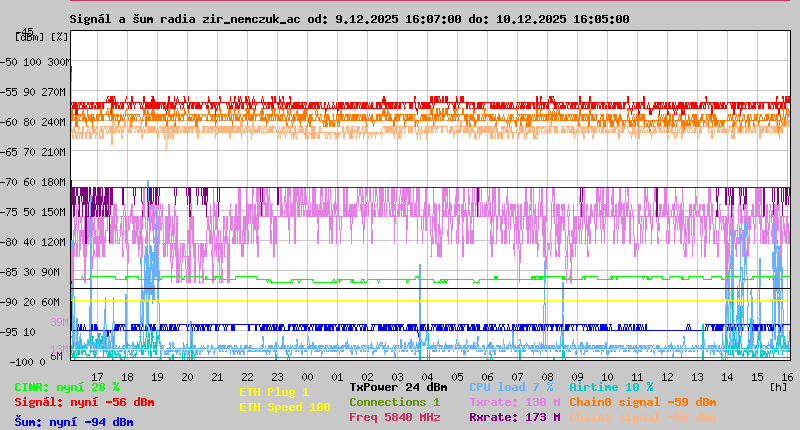Click the '210M' y-axis label
800x430 pixels.
(x=54, y=152)
